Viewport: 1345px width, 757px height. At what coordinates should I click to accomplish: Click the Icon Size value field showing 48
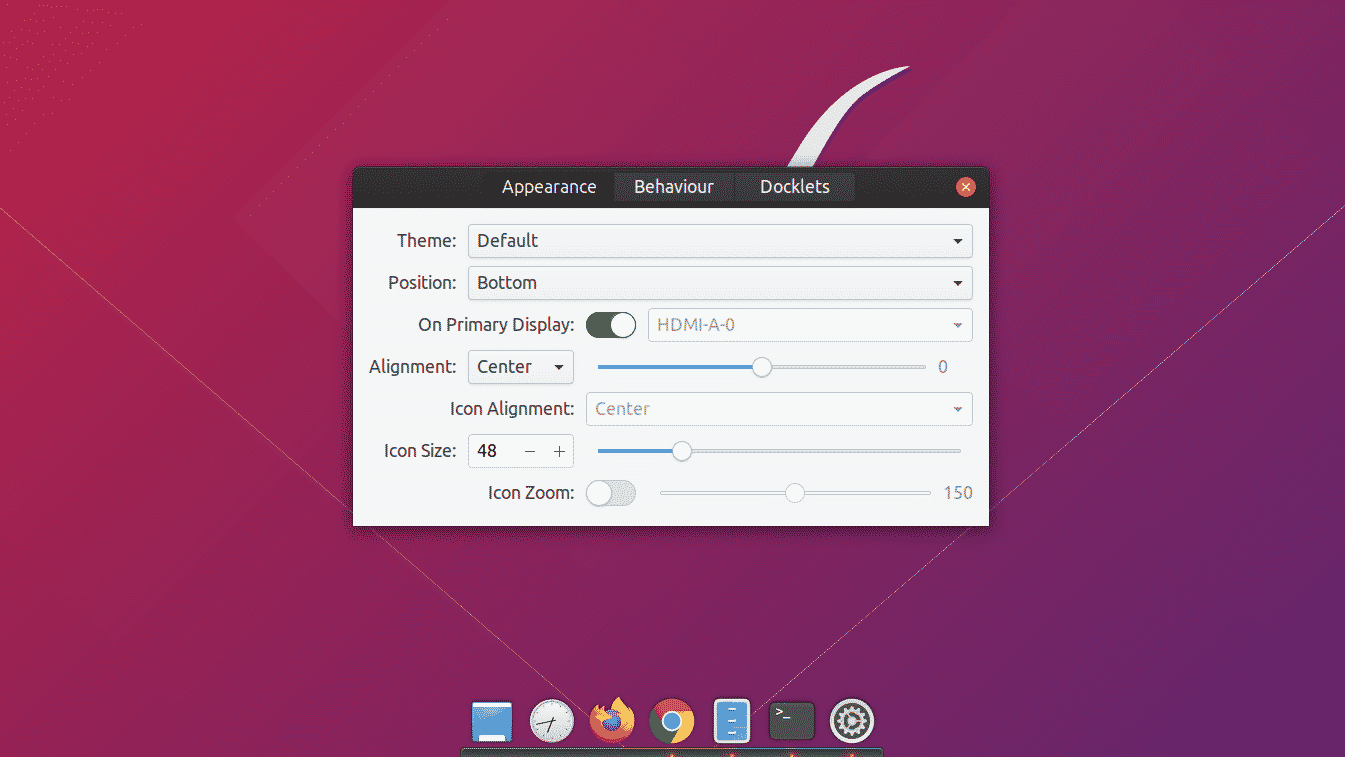pyautogui.click(x=492, y=451)
